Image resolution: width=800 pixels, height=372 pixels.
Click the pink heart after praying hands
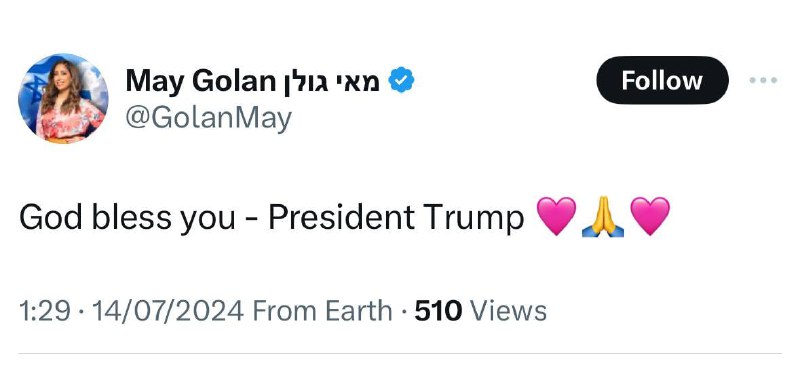click(x=649, y=217)
